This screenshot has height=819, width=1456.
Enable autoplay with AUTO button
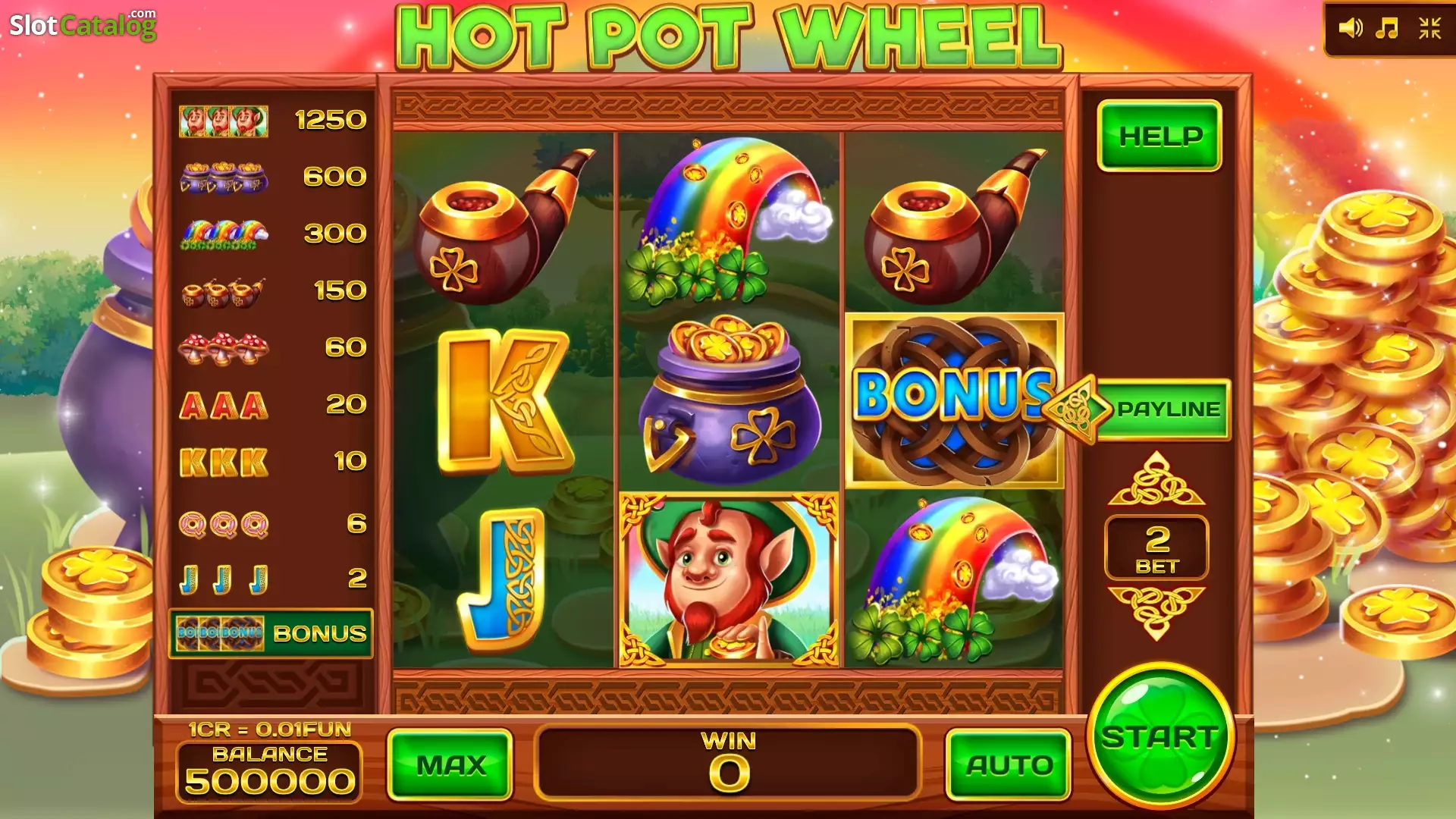(1009, 765)
